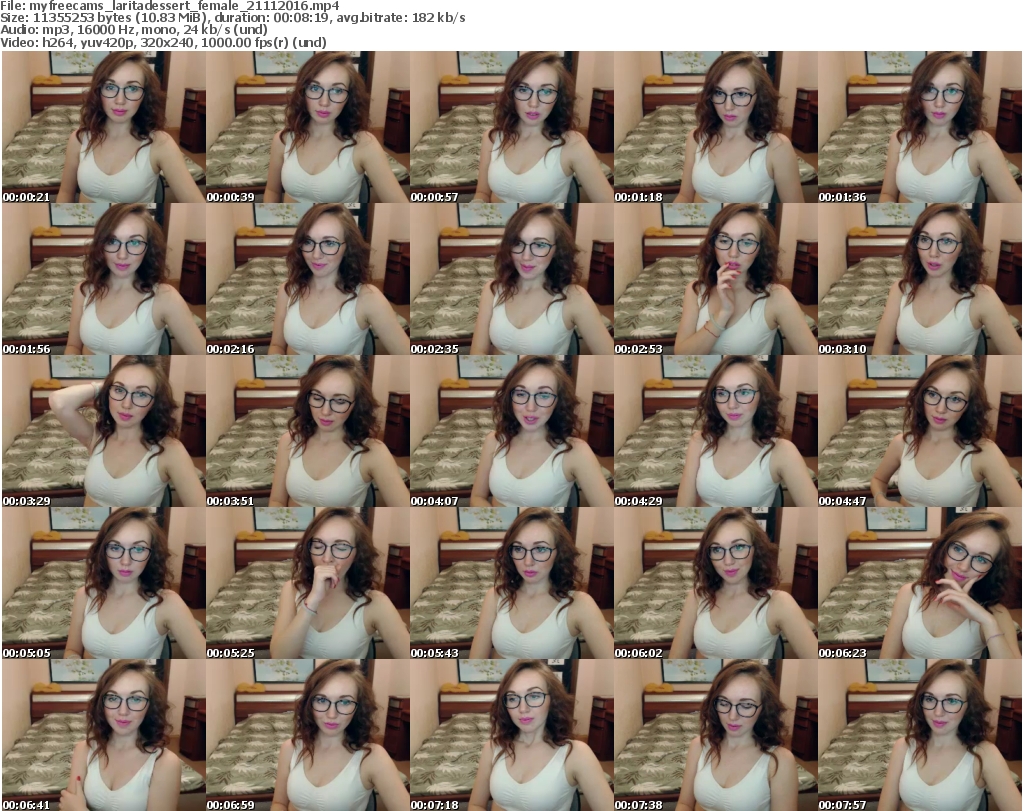Open the frame stamped 00:03:10
The image size is (1024, 811).
pyautogui.click(x=920, y=279)
